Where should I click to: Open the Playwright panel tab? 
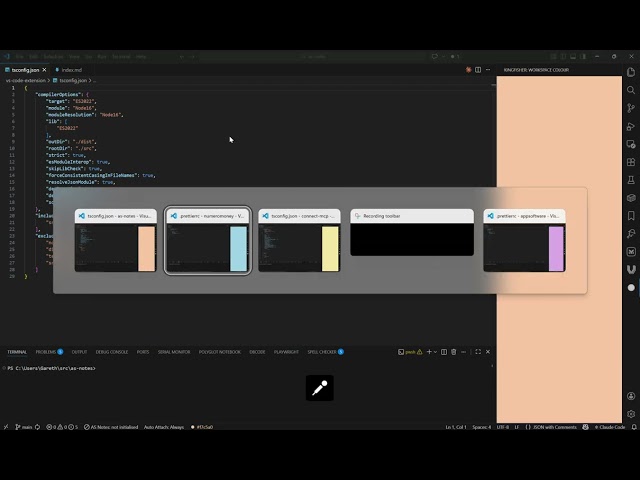tap(286, 352)
